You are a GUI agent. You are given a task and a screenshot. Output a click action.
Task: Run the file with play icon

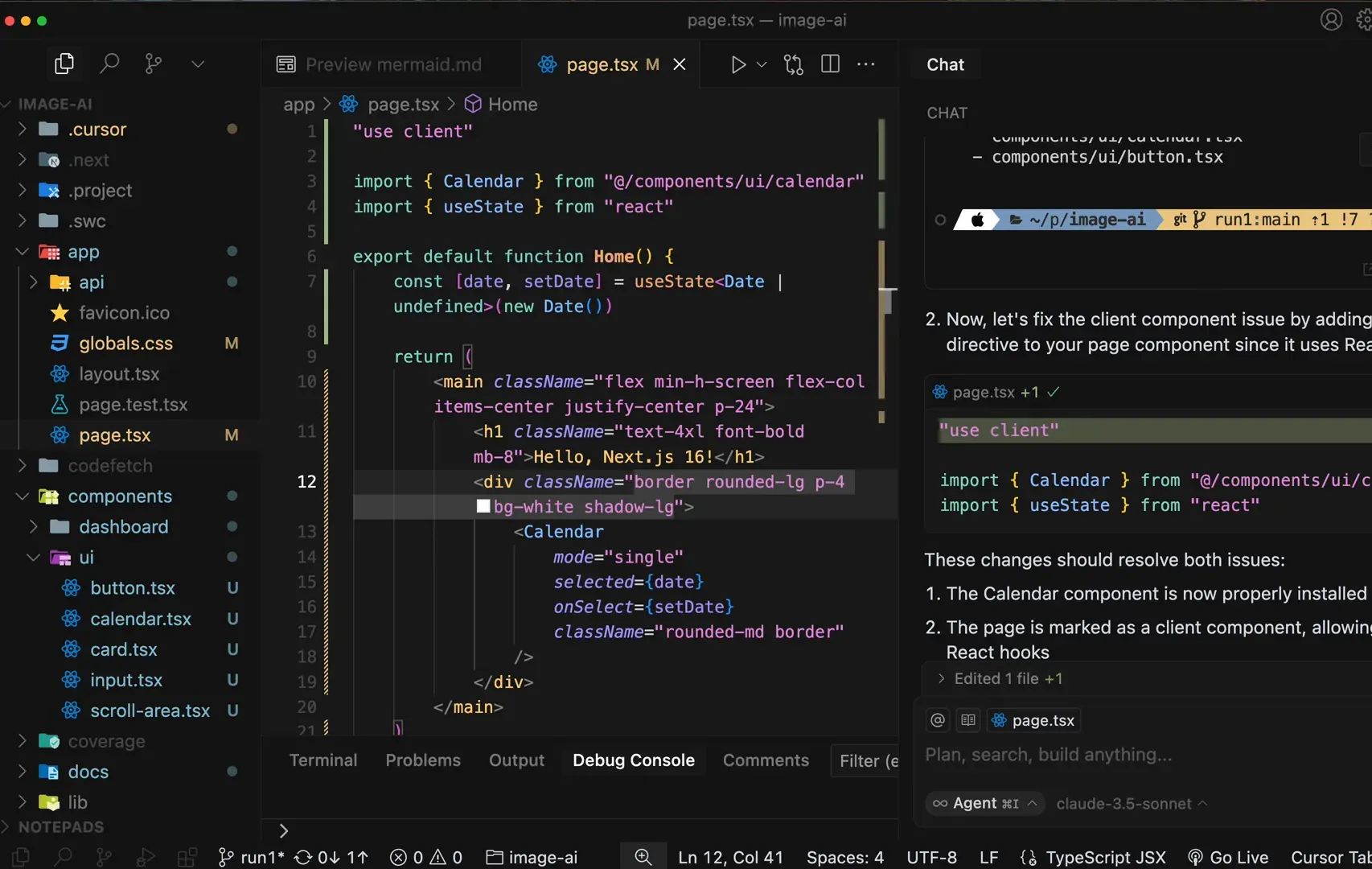[x=737, y=64]
